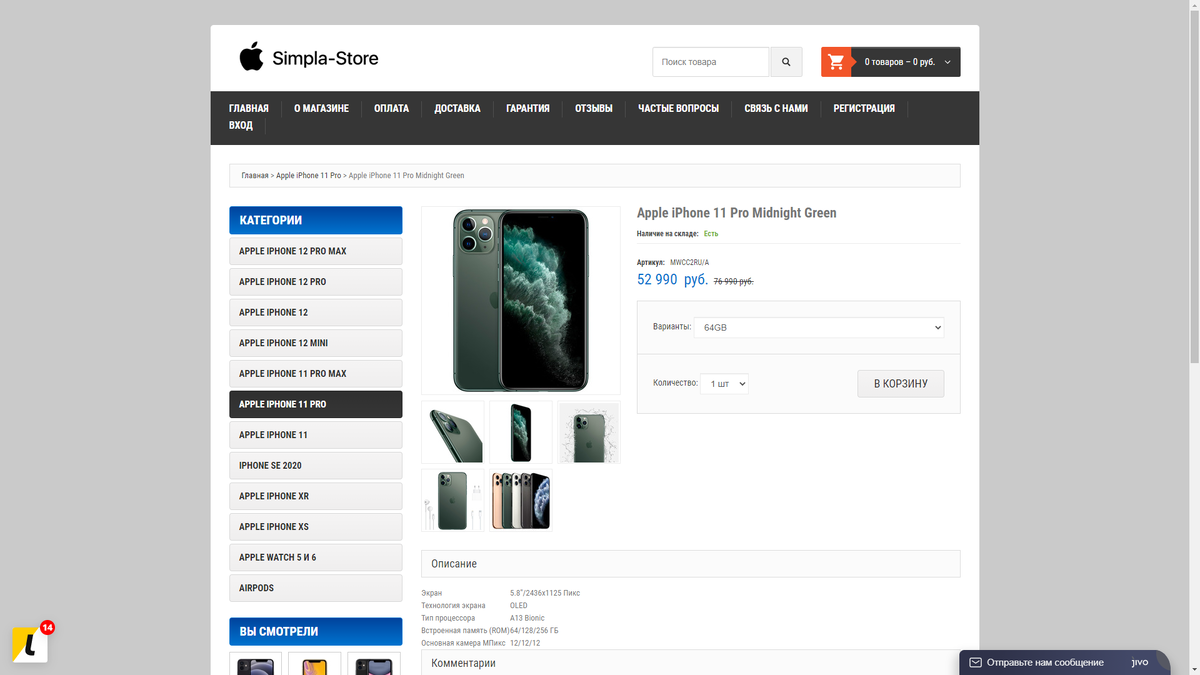View thumbnail of camera close-up angle

(453, 432)
